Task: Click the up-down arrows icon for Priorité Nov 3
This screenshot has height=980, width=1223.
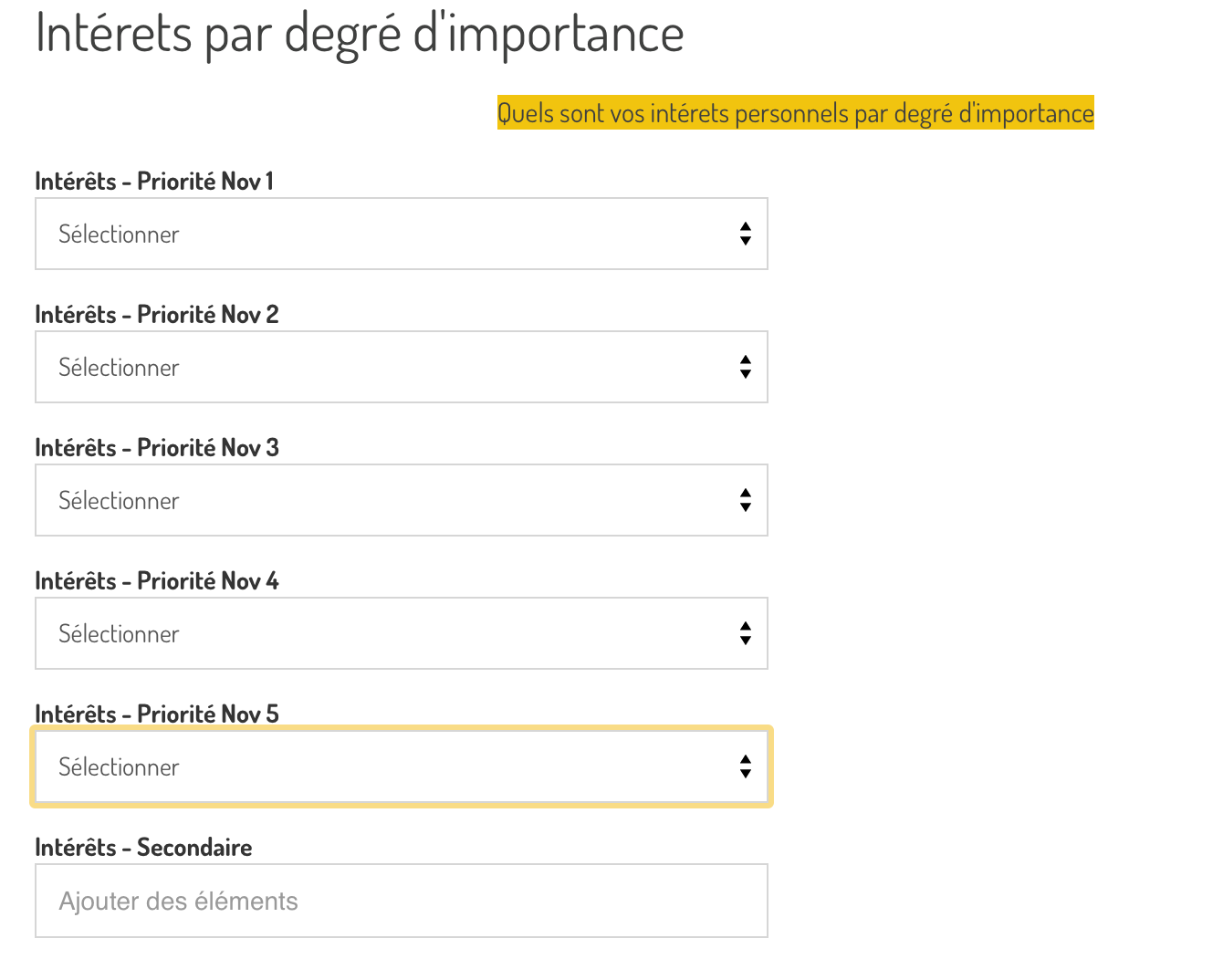Action: point(746,500)
